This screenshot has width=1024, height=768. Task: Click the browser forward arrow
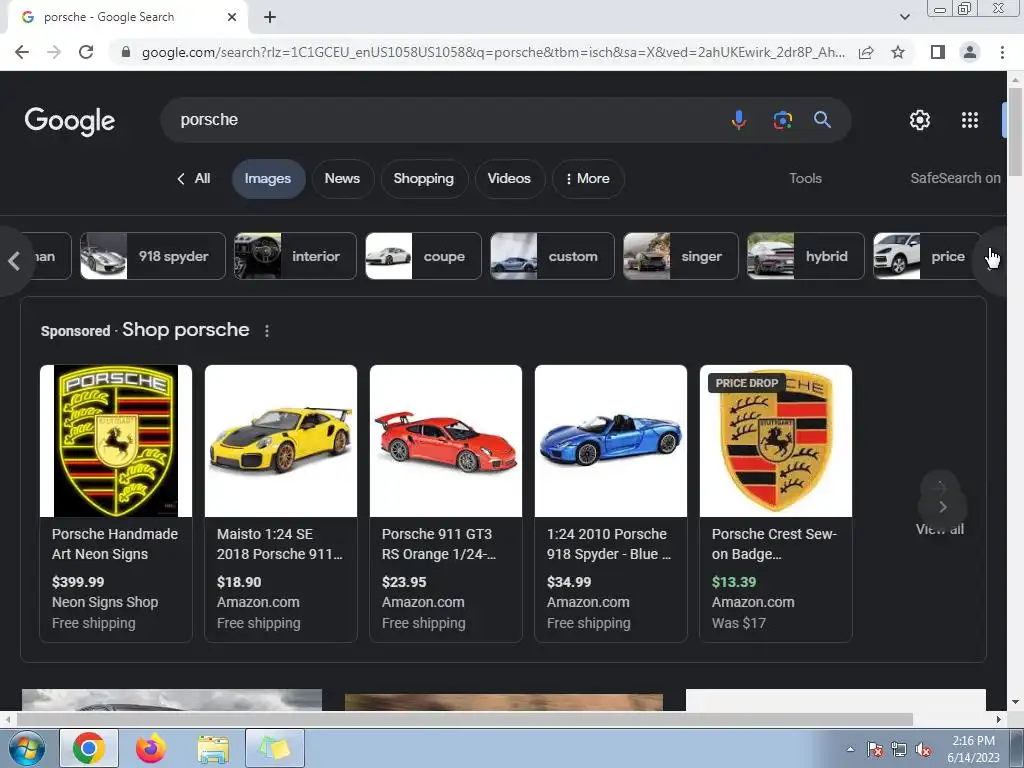54,52
